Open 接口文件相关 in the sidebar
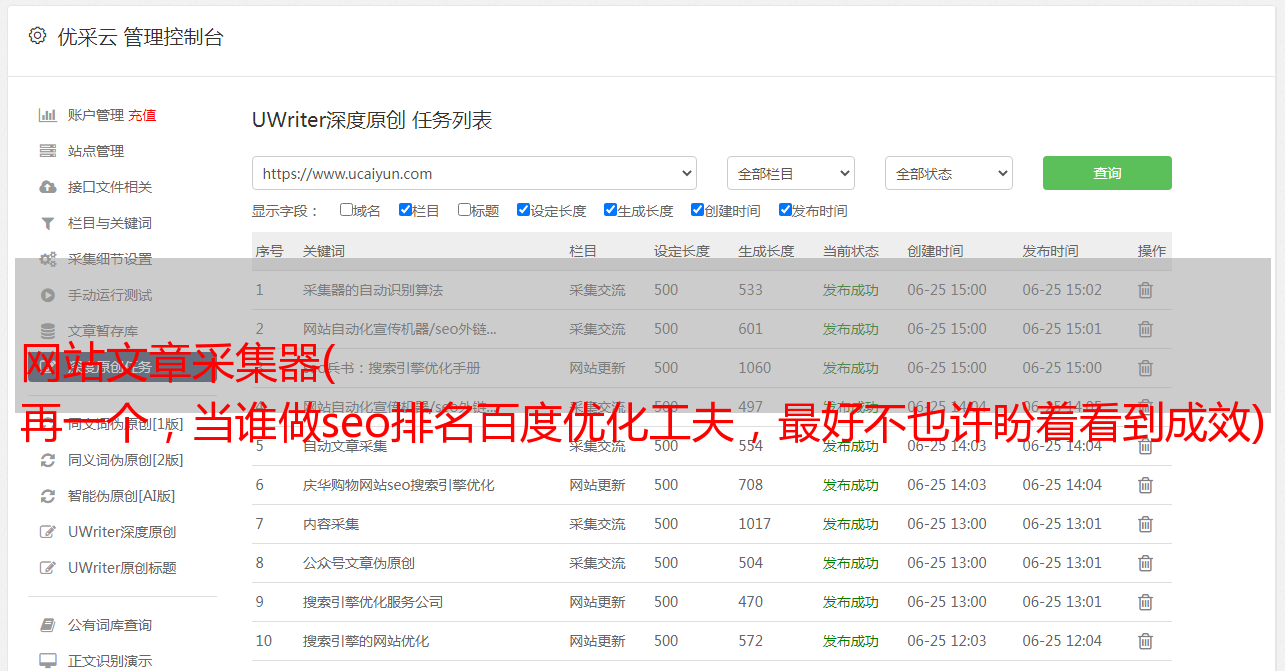 tap(110, 187)
